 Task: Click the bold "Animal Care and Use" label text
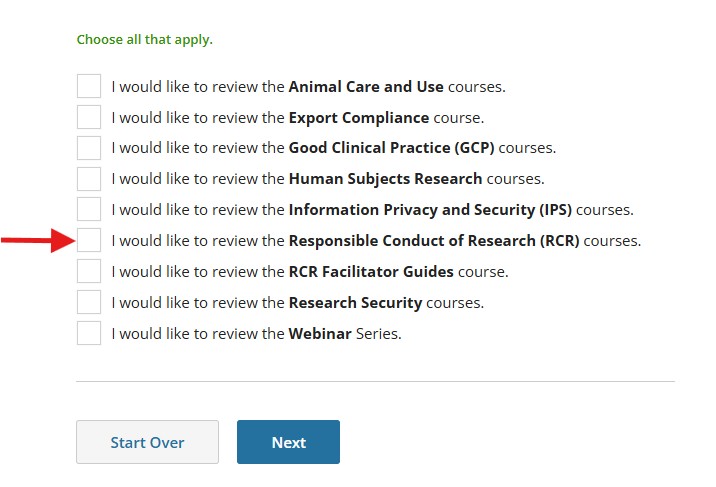366,87
